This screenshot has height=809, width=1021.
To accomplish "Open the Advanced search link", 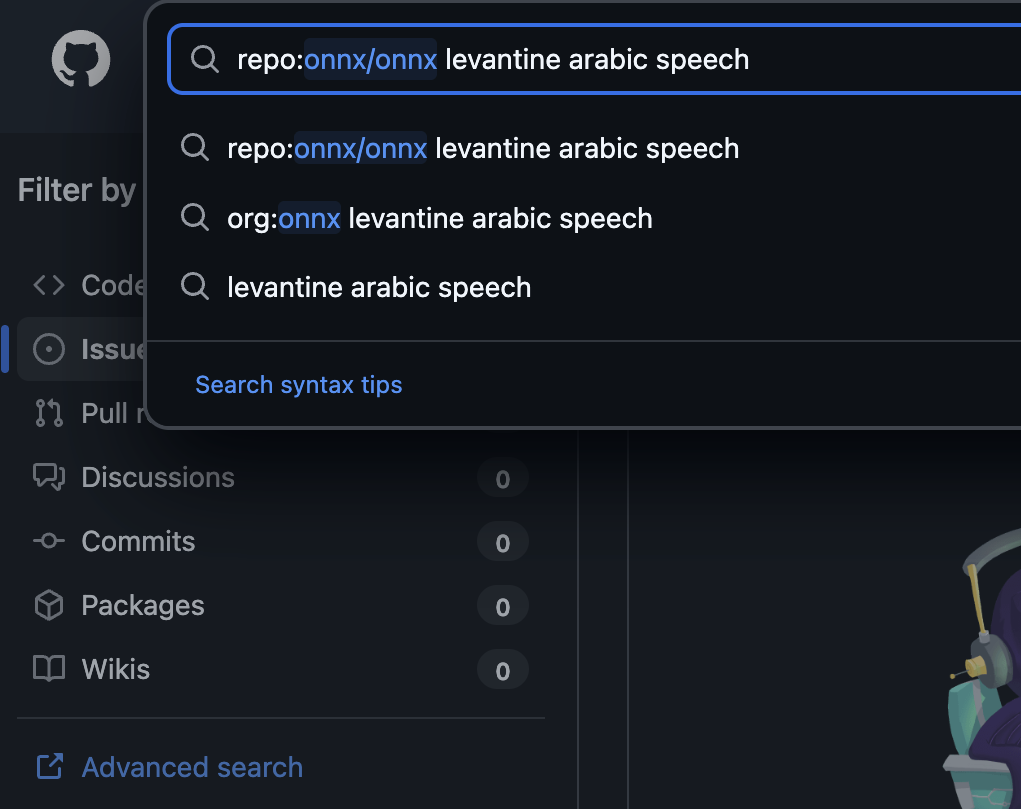I will (x=192, y=767).
